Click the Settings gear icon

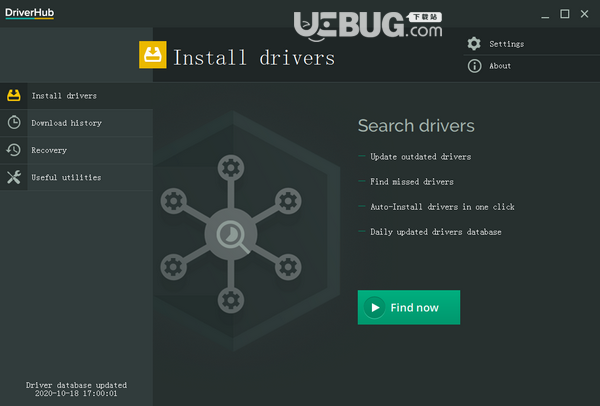pyautogui.click(x=474, y=44)
